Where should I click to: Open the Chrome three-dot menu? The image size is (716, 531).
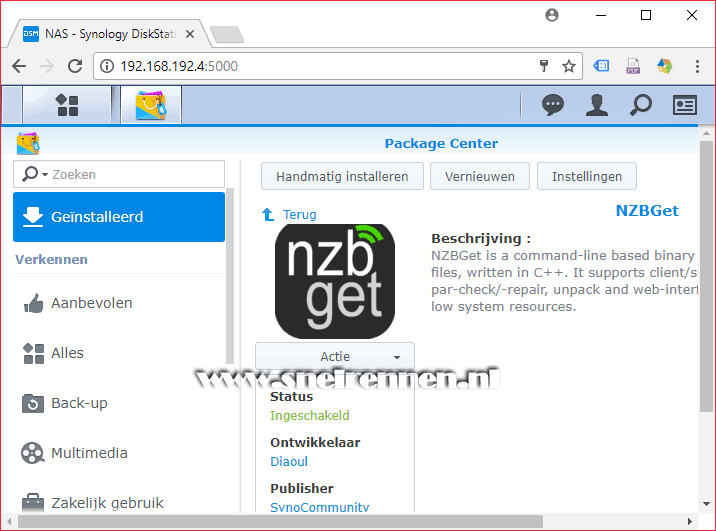(x=697, y=66)
